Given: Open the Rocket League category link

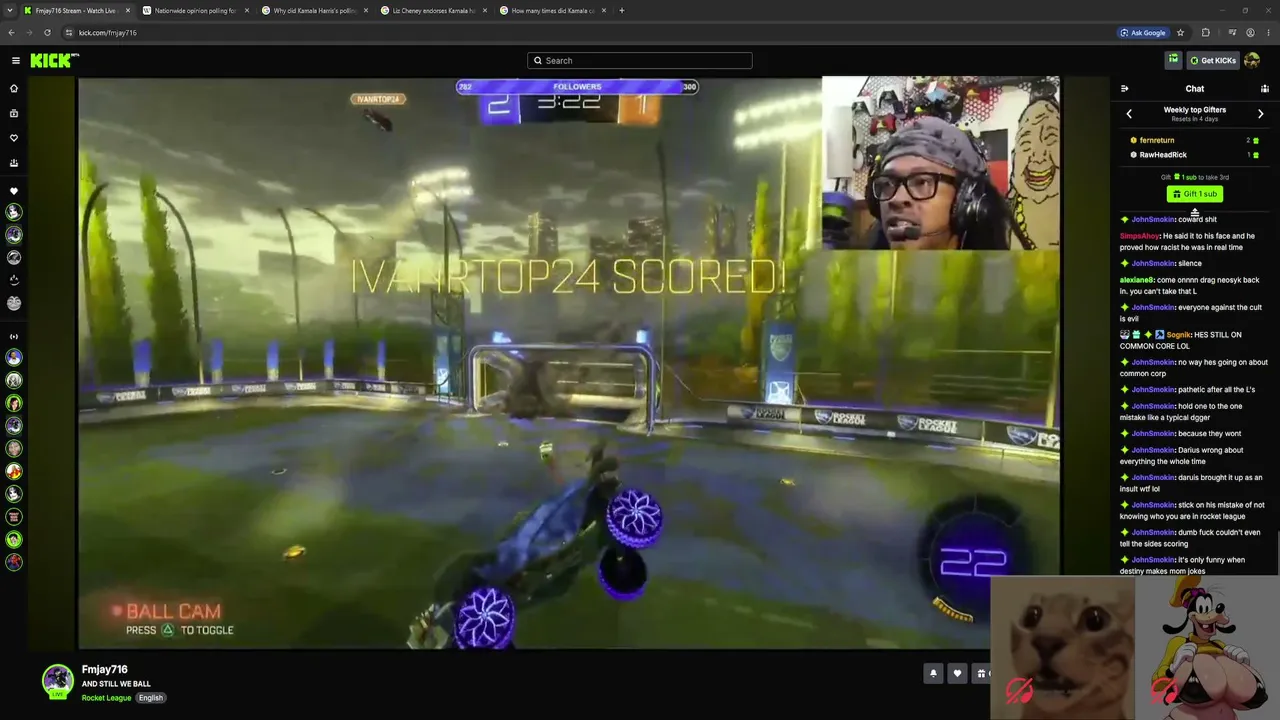Looking at the screenshot, I should 106,697.
